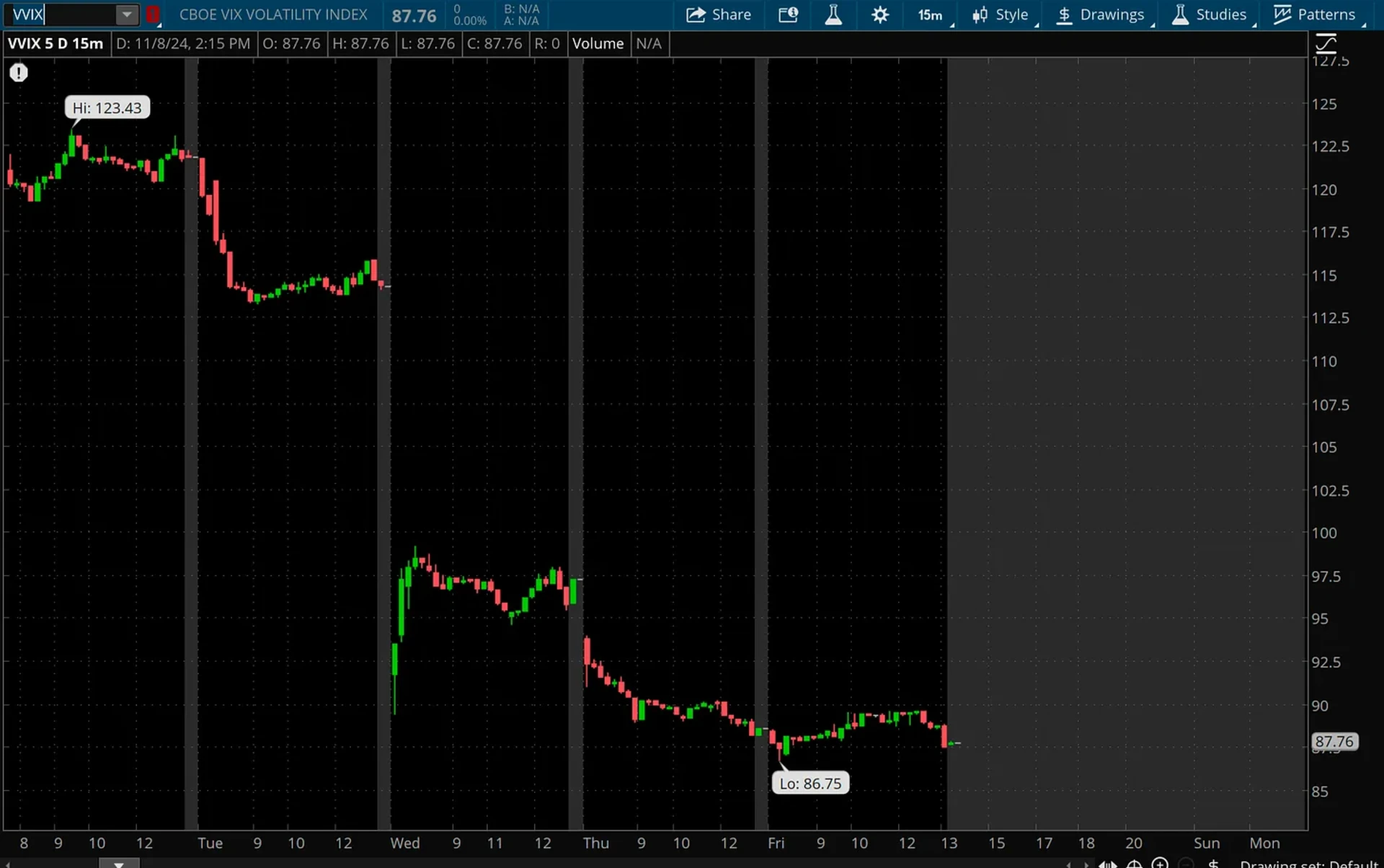Open the Style menu

click(1001, 14)
